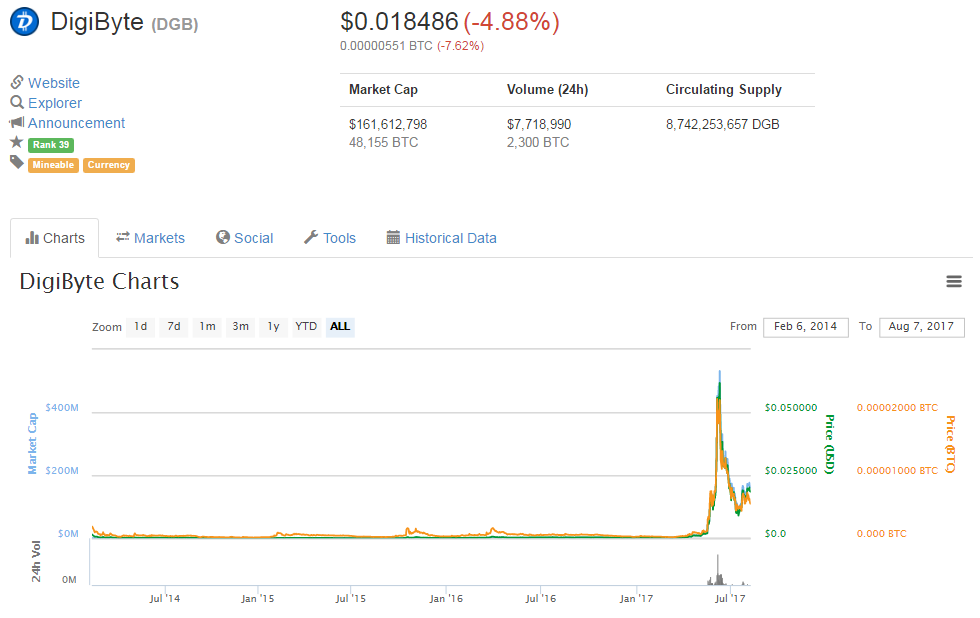Image resolution: width=980 pixels, height=618 pixels.
Task: Click the 24h Vol axis label
Action: click(x=36, y=562)
